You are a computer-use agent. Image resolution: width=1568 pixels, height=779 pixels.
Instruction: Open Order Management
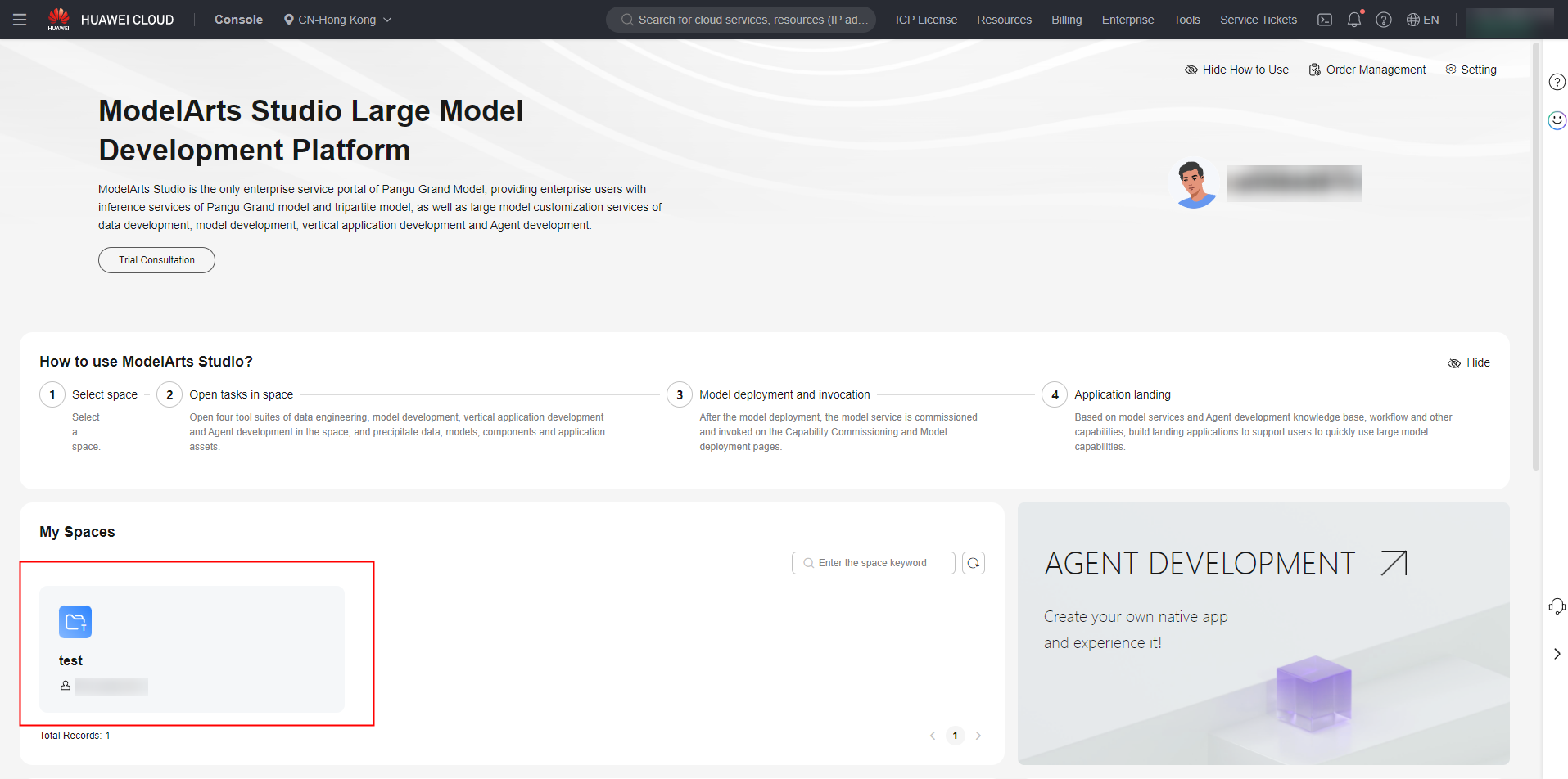(x=1367, y=70)
